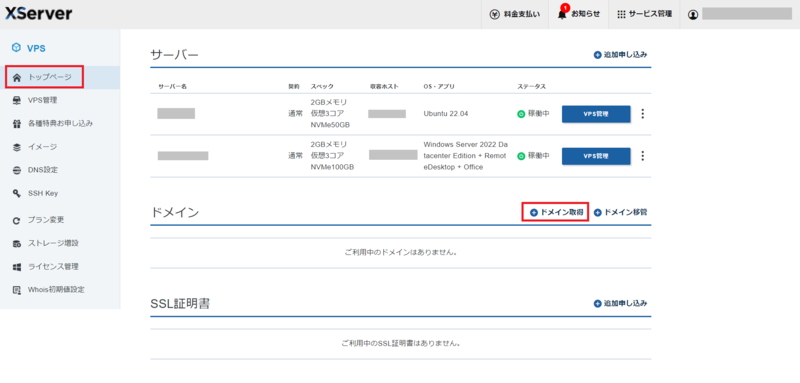Open the 料金支払い payment page
Viewport: 800px width, 383px height.
pos(515,14)
